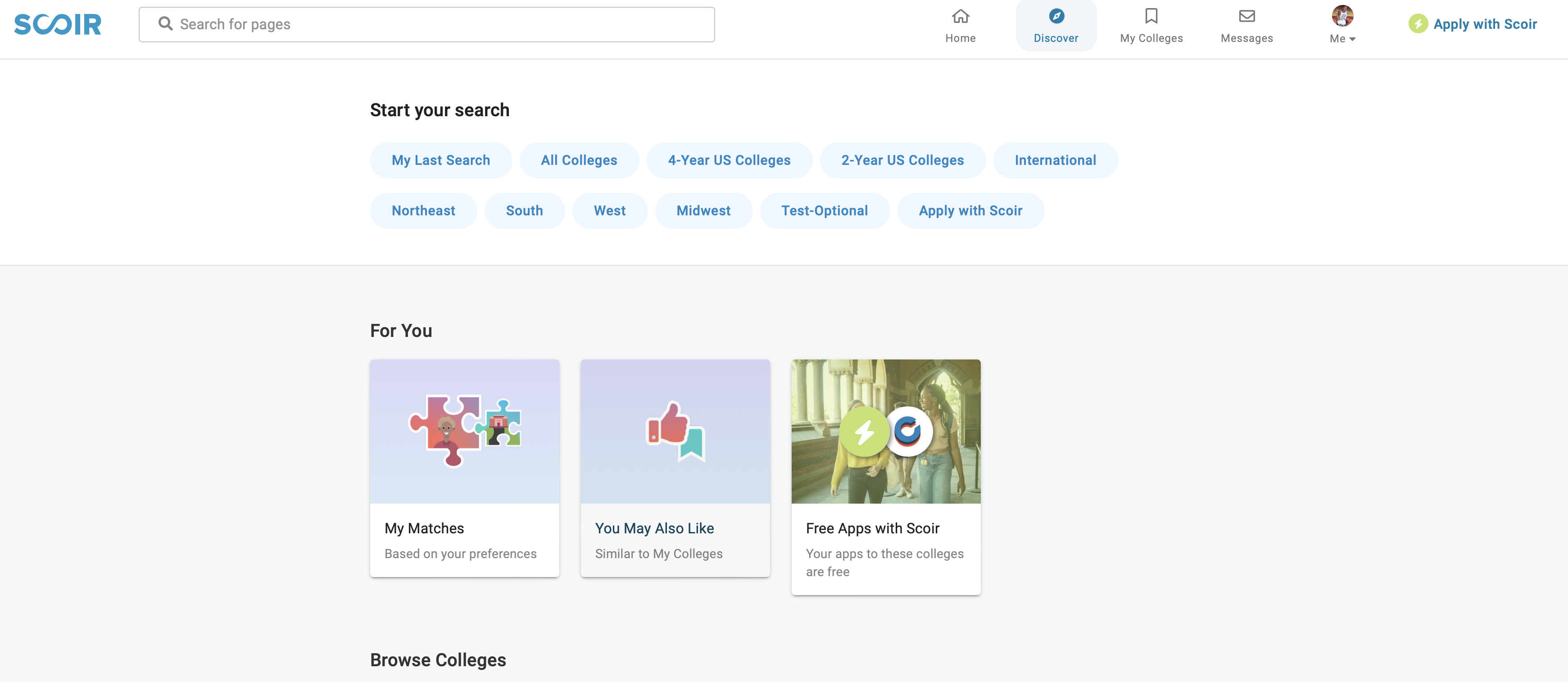Select the My Last Search chip
Viewport: 1568px width, 682px height.
[x=441, y=160]
